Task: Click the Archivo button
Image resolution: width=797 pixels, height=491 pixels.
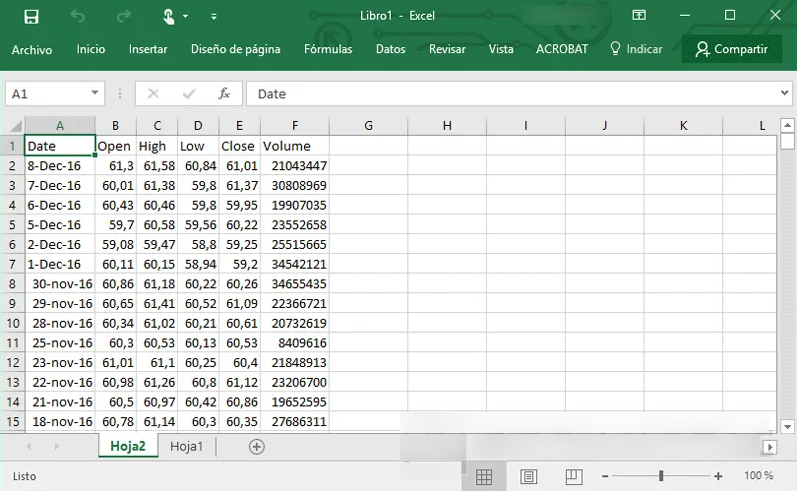Action: 32,49
